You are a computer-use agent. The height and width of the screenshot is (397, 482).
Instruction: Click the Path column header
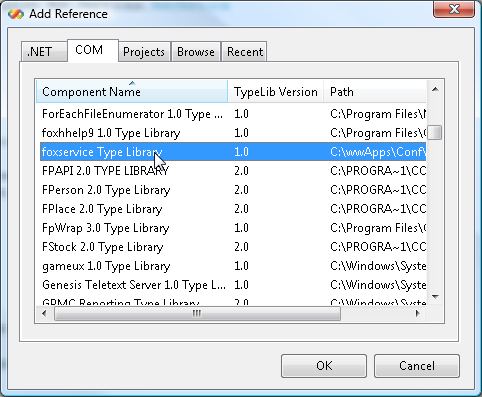point(375,91)
